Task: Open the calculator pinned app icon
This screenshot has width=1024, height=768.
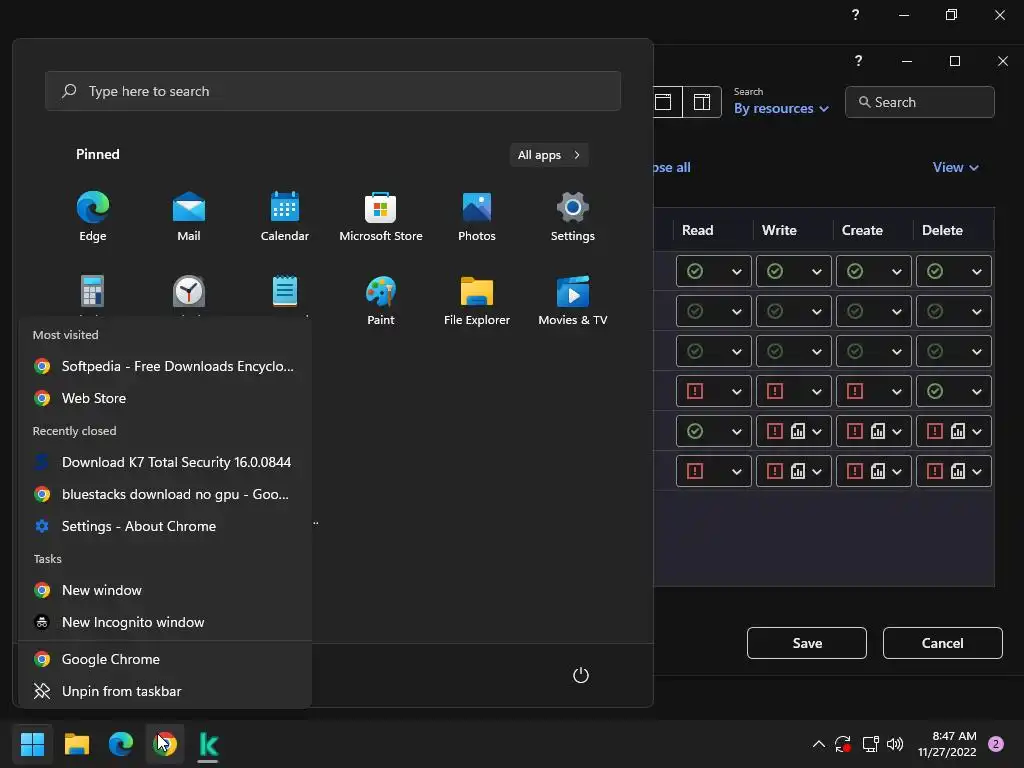Action: [93, 291]
